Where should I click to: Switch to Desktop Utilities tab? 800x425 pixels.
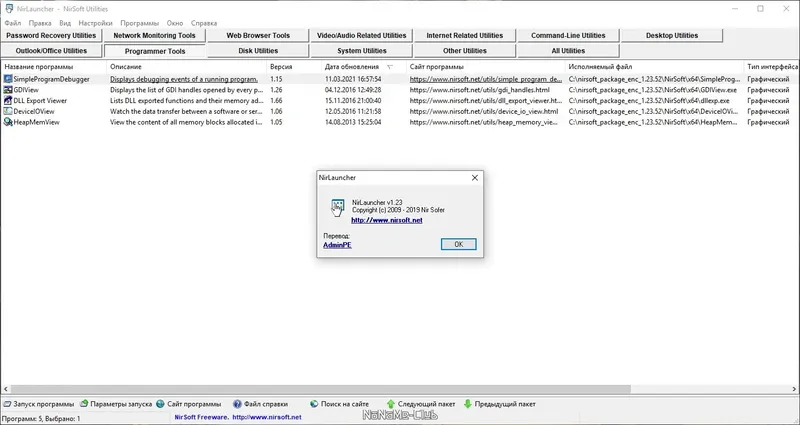coord(672,35)
